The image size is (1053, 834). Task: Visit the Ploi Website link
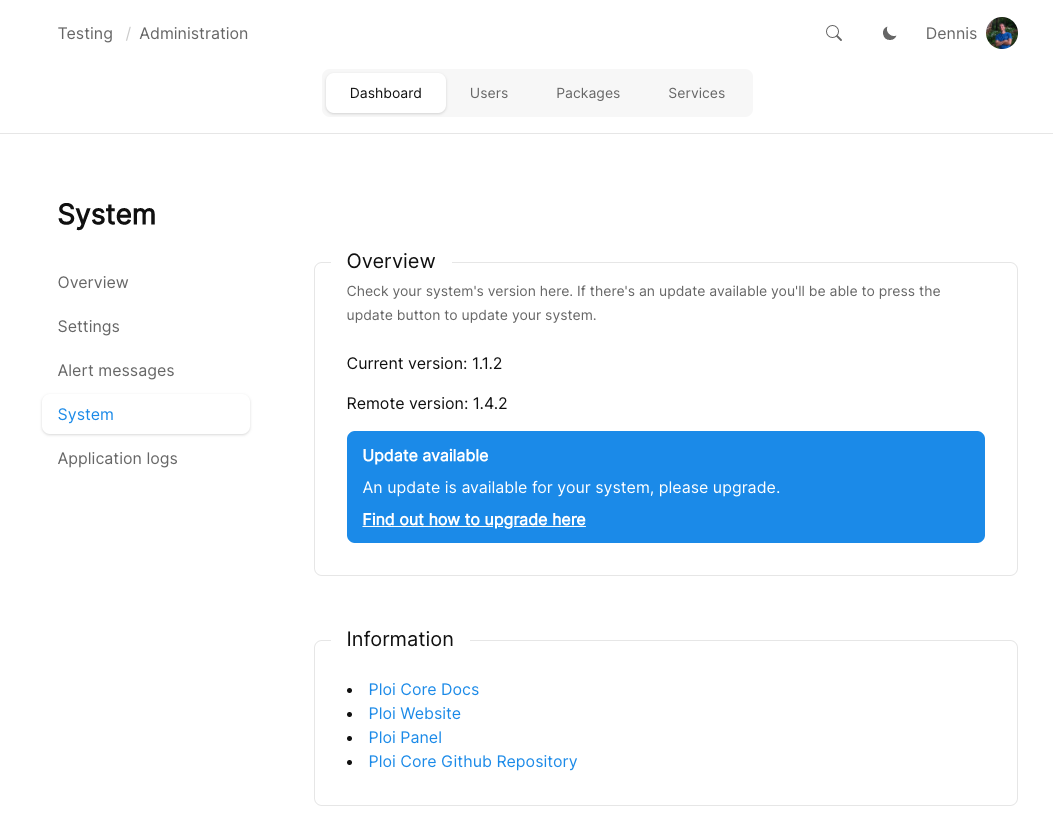tap(414, 713)
